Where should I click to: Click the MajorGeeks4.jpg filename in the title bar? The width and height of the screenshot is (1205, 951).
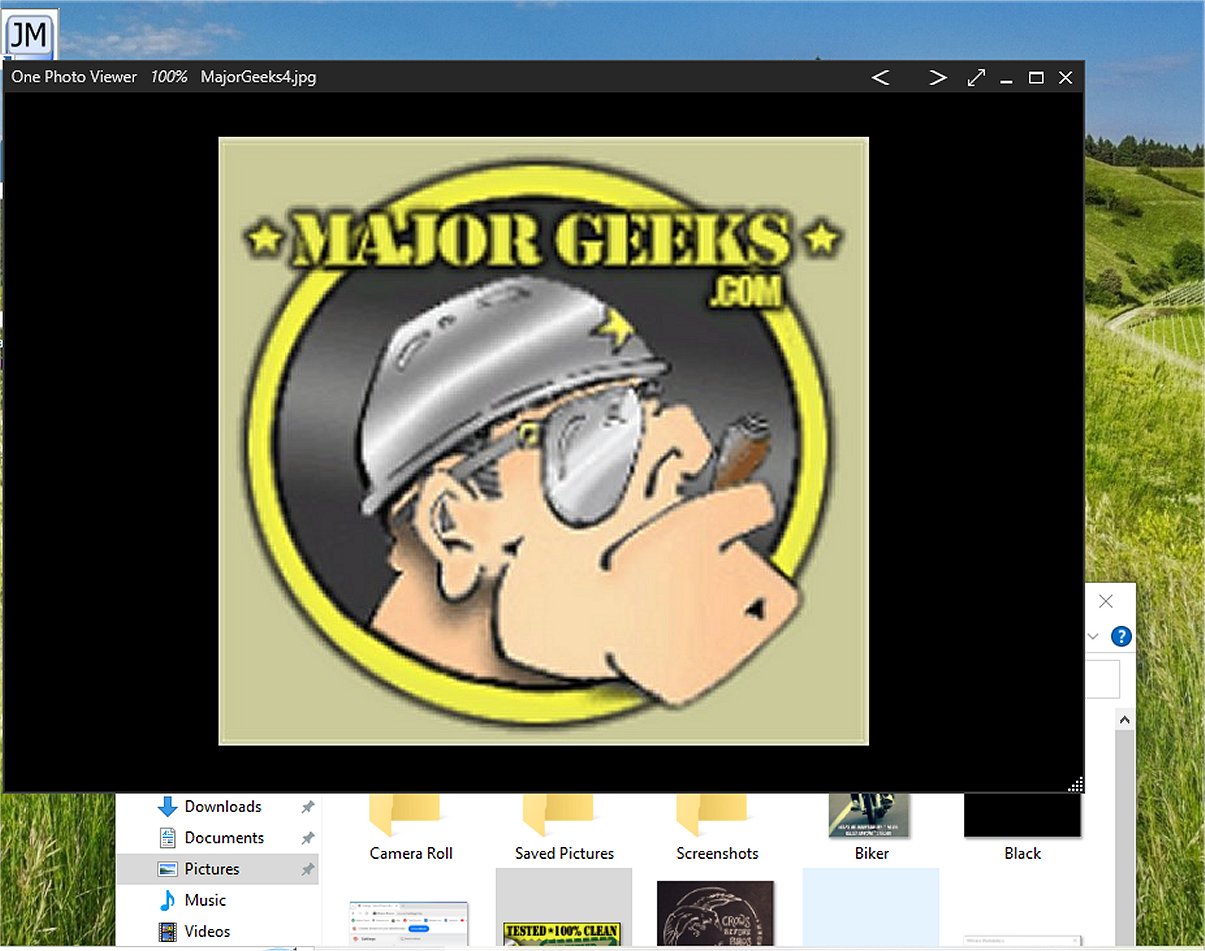click(257, 77)
